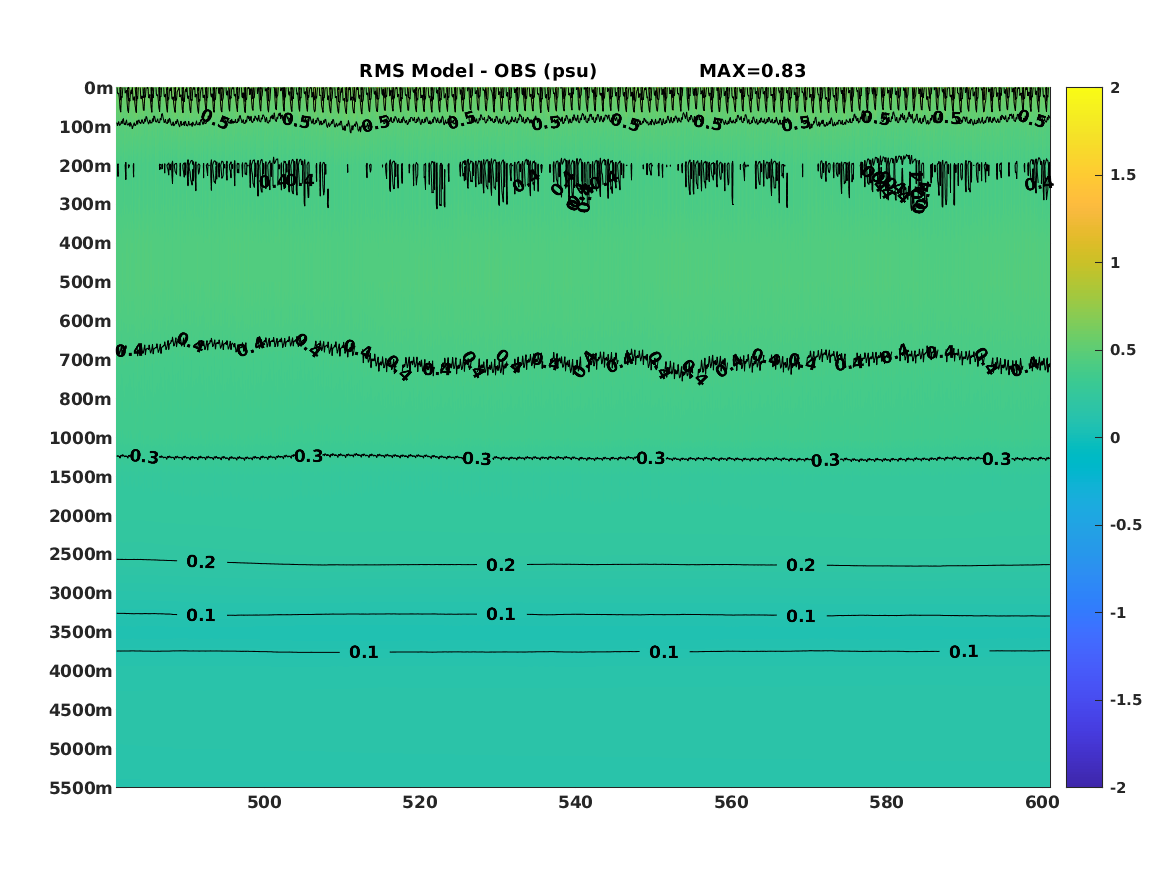Image resolution: width=1167 pixels, height=875 pixels.
Task: Select the colorbar tick label '-2'
Action: tap(1118, 787)
